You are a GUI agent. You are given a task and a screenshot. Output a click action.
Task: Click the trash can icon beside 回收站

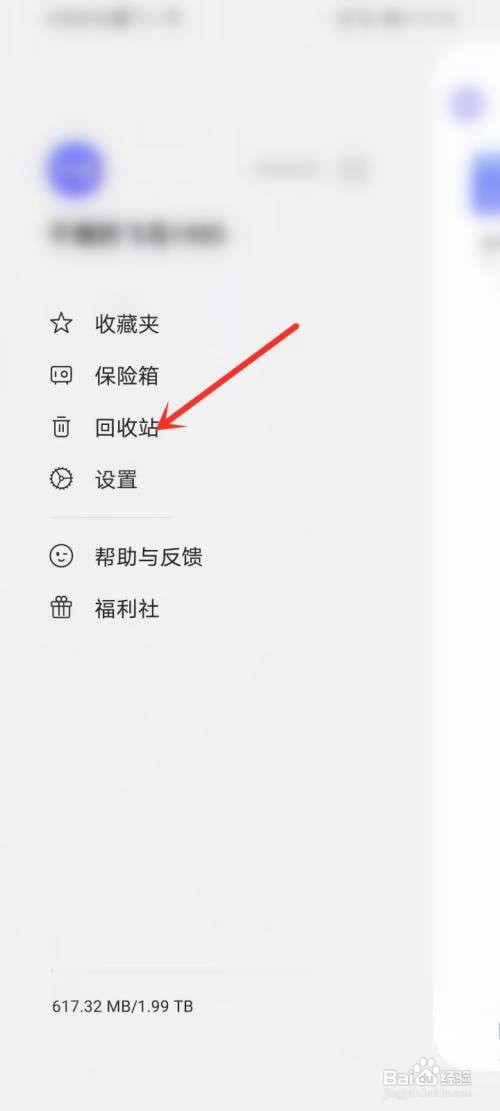(x=62, y=427)
